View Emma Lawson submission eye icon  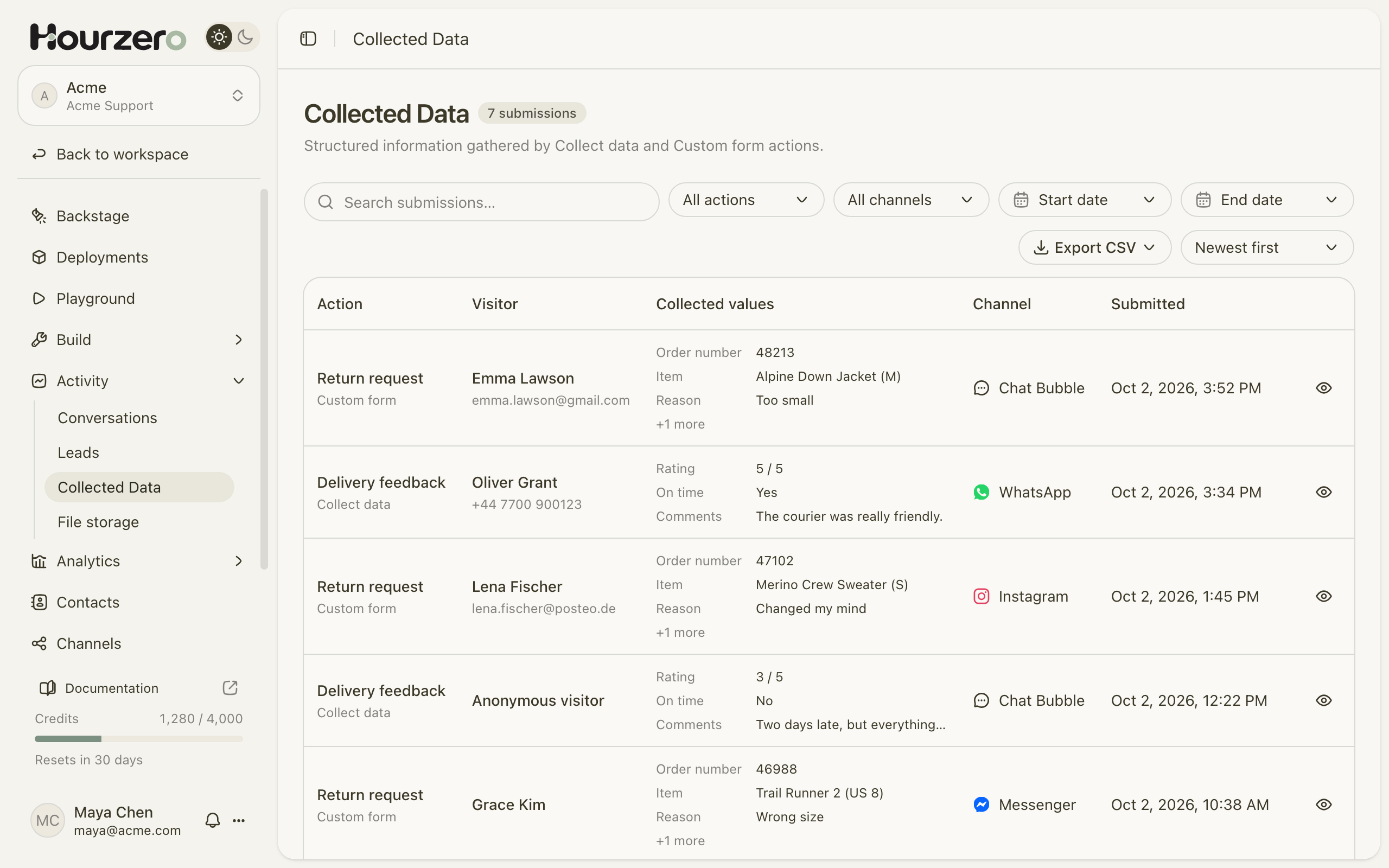[1323, 388]
